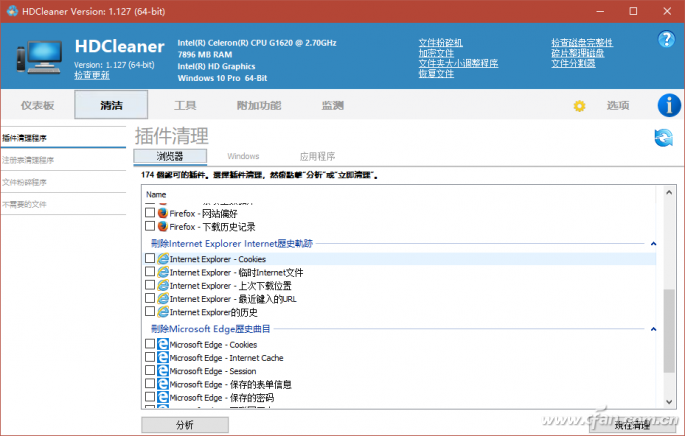This screenshot has height=436, width=685.
Task: Check Internet Explorer 最近键入的URL checkbox
Action: [x=150, y=298]
